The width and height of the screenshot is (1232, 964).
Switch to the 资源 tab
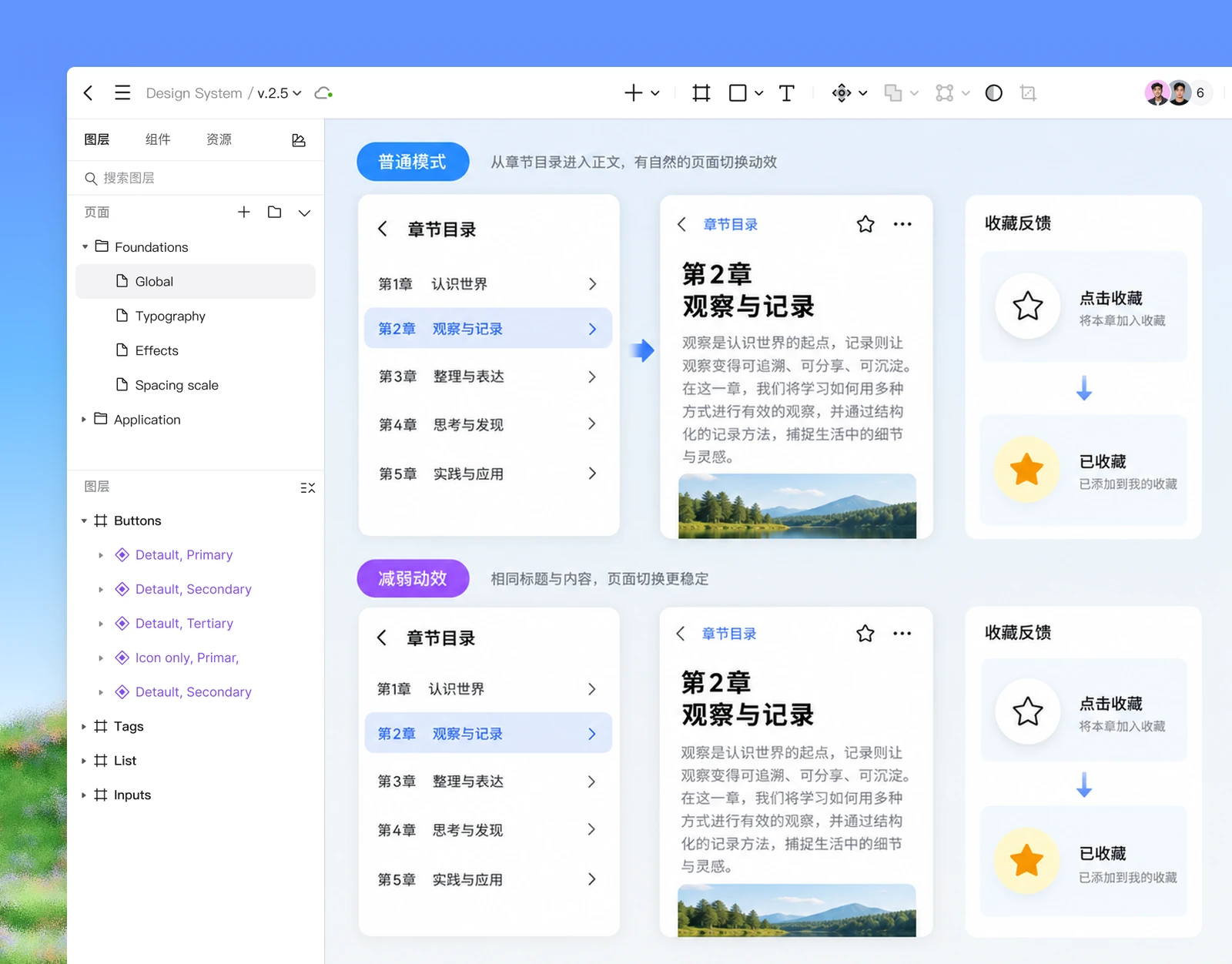(219, 139)
